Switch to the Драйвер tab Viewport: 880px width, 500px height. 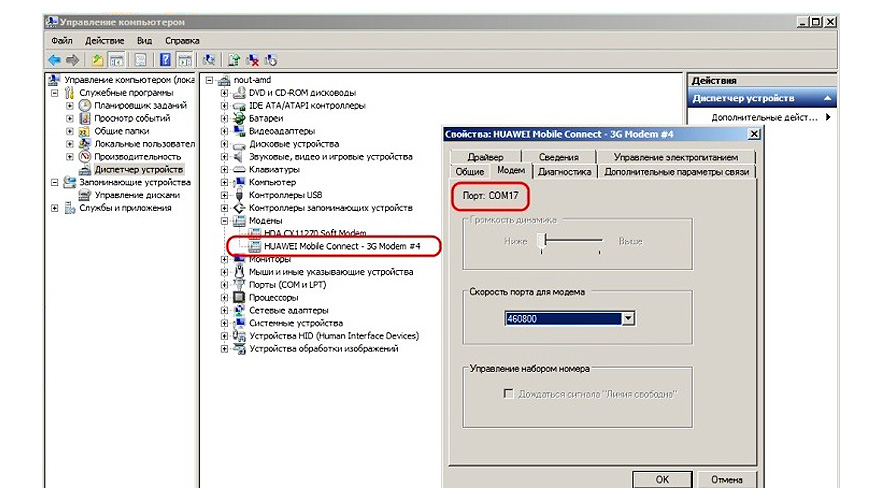point(485,157)
